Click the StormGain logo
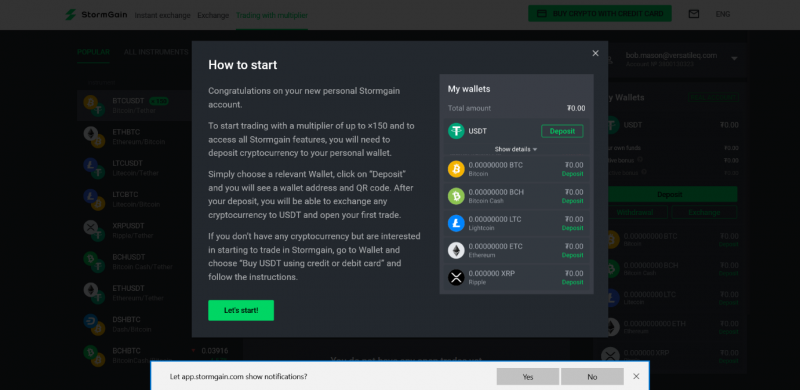This screenshot has height=390, width=800. coord(96,14)
